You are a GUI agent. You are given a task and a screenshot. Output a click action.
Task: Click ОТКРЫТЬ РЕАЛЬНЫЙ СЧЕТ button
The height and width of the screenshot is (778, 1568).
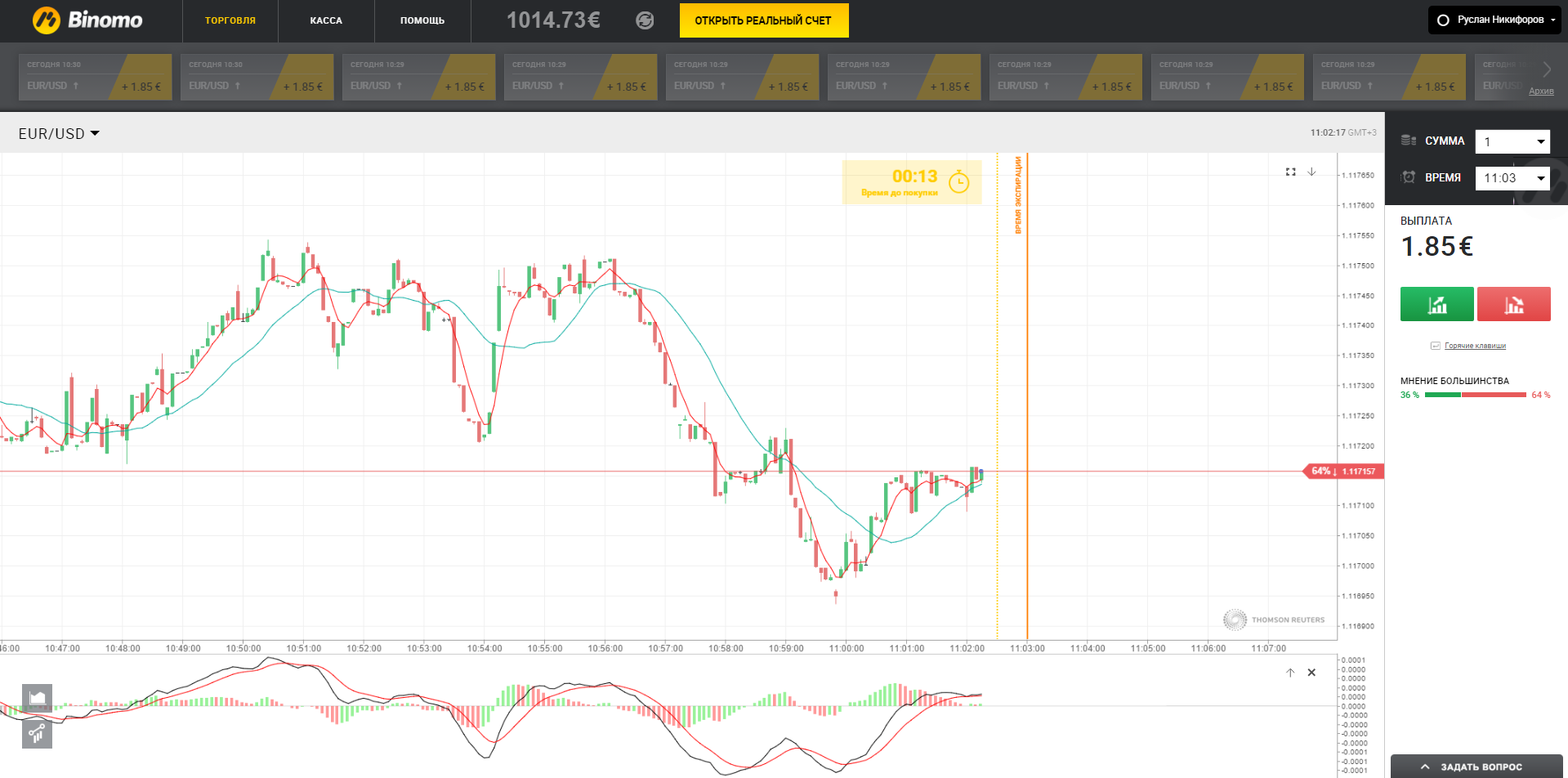[x=763, y=20]
